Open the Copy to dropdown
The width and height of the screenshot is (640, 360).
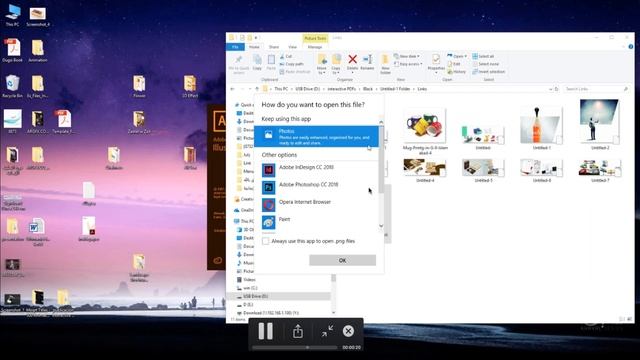point(336,64)
